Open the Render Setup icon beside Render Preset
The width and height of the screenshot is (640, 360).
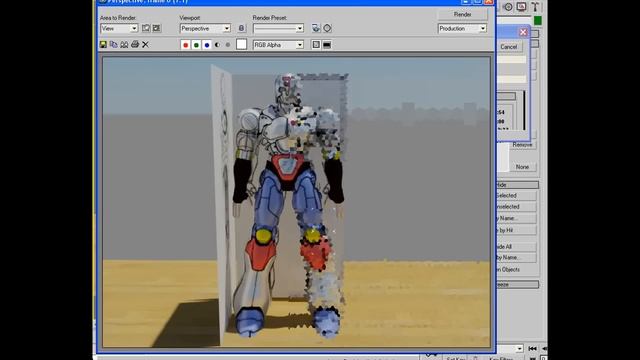point(316,28)
